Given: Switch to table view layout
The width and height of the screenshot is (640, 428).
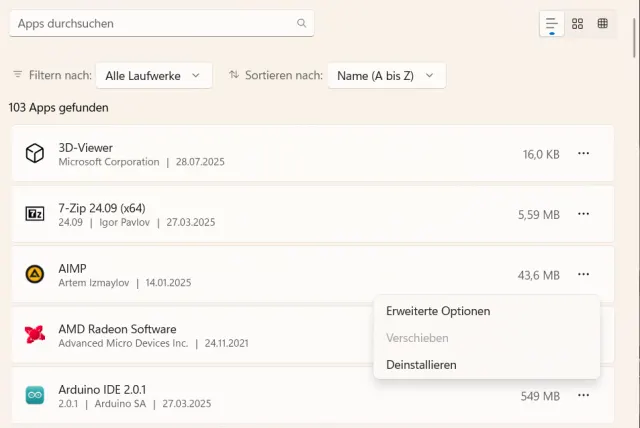Looking at the screenshot, I should pyautogui.click(x=603, y=23).
